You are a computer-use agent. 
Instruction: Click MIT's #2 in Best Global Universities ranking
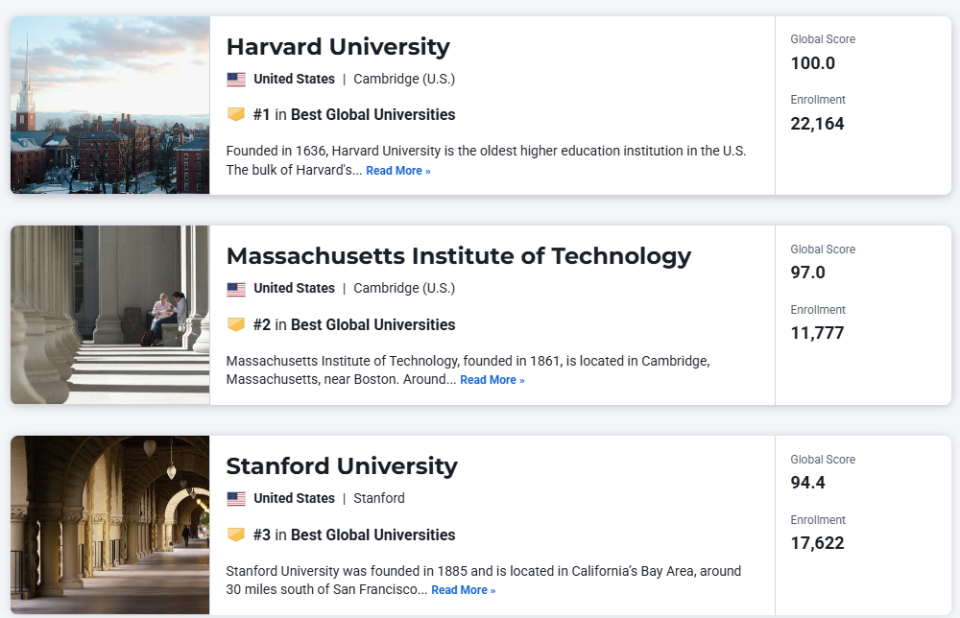click(x=354, y=325)
